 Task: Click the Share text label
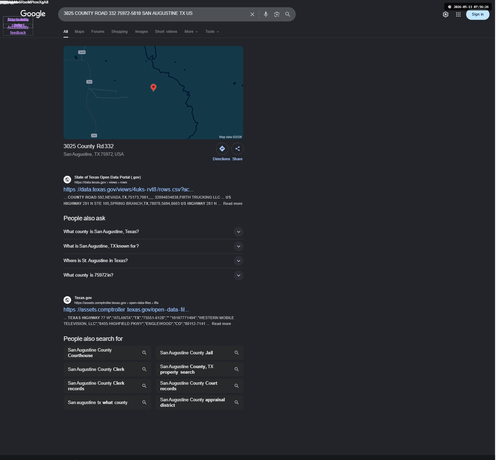point(237,159)
